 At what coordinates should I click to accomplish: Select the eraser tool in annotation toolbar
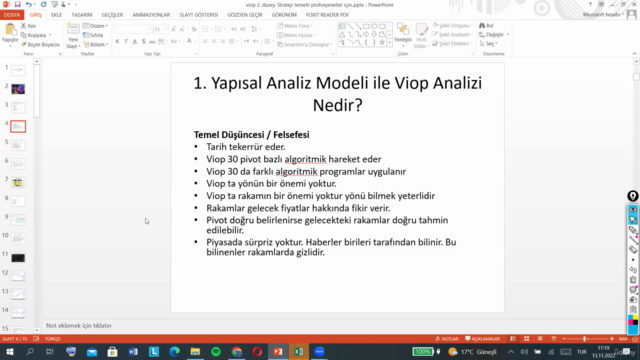tap(633, 249)
